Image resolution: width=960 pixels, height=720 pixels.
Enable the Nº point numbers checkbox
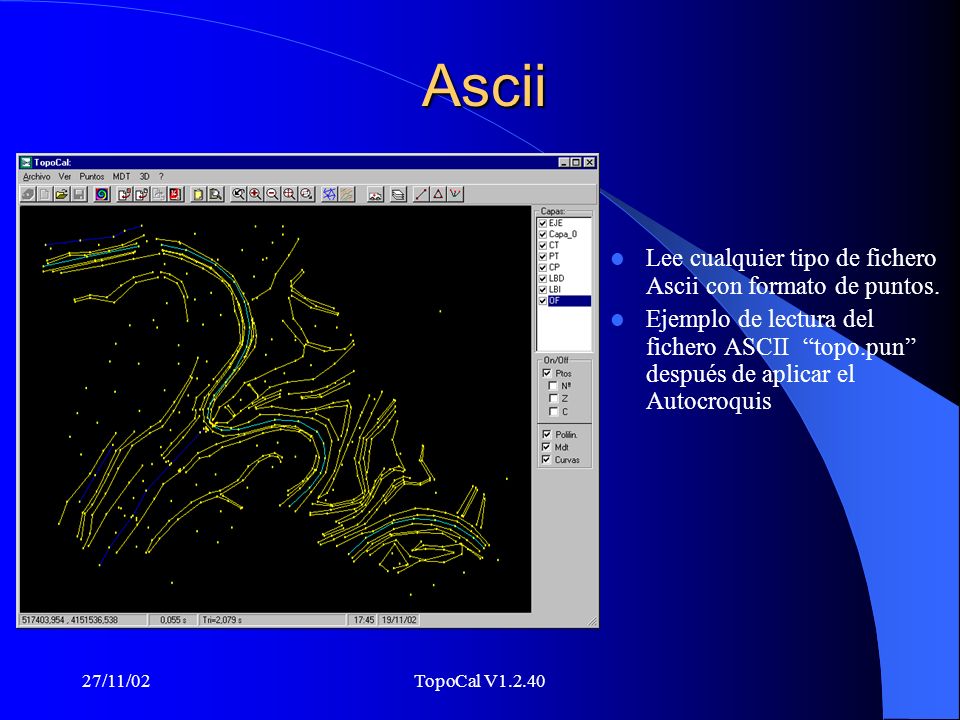(x=553, y=386)
